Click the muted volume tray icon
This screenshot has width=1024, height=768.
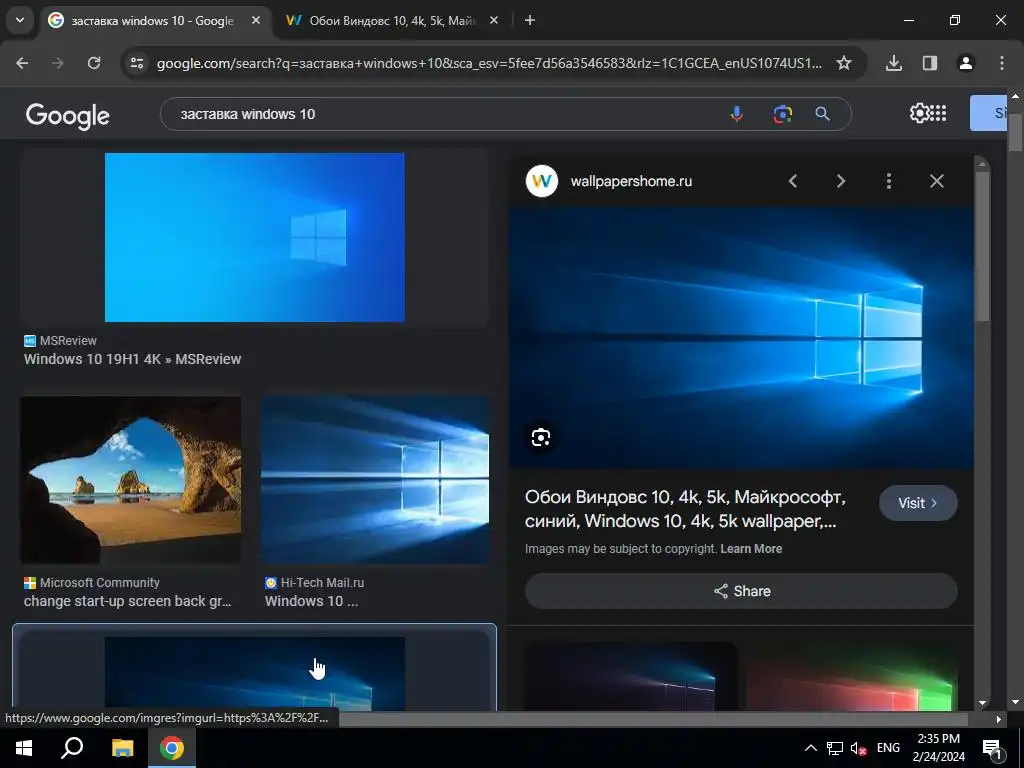coord(858,748)
